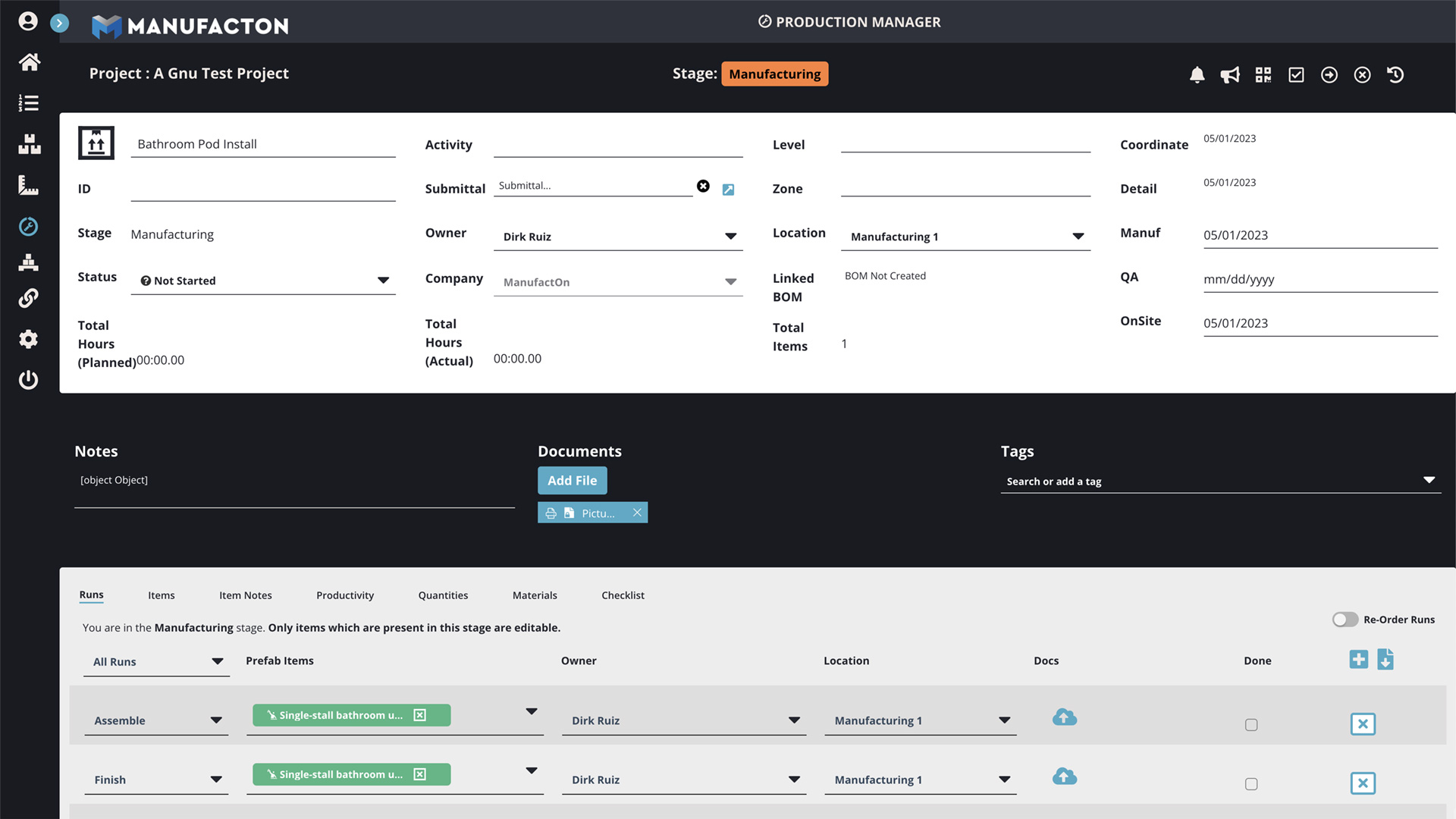Image resolution: width=1456 pixels, height=819 pixels.
Task: Open Settings gear in sidebar
Action: (29, 339)
